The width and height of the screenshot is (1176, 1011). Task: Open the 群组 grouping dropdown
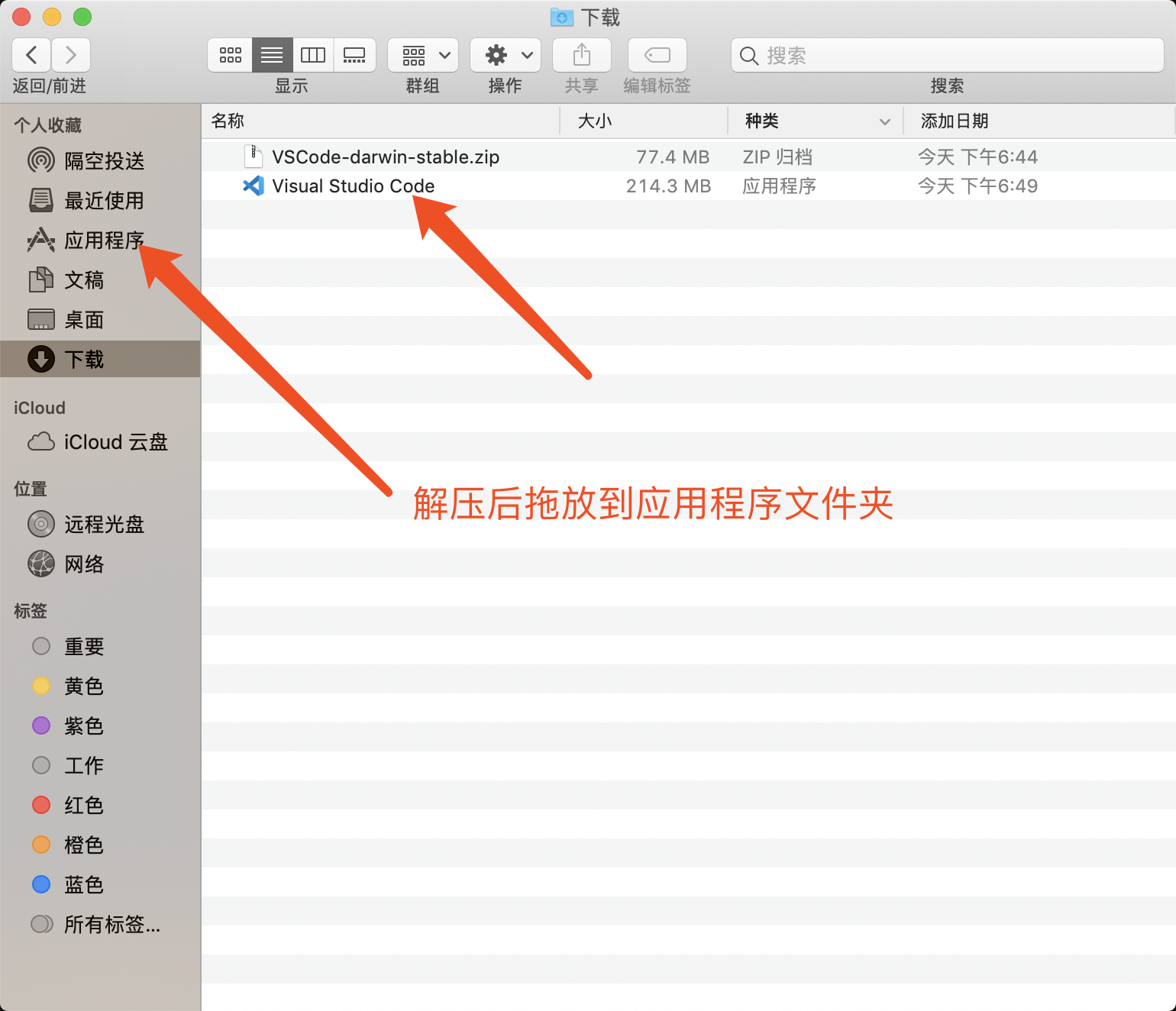pos(423,55)
